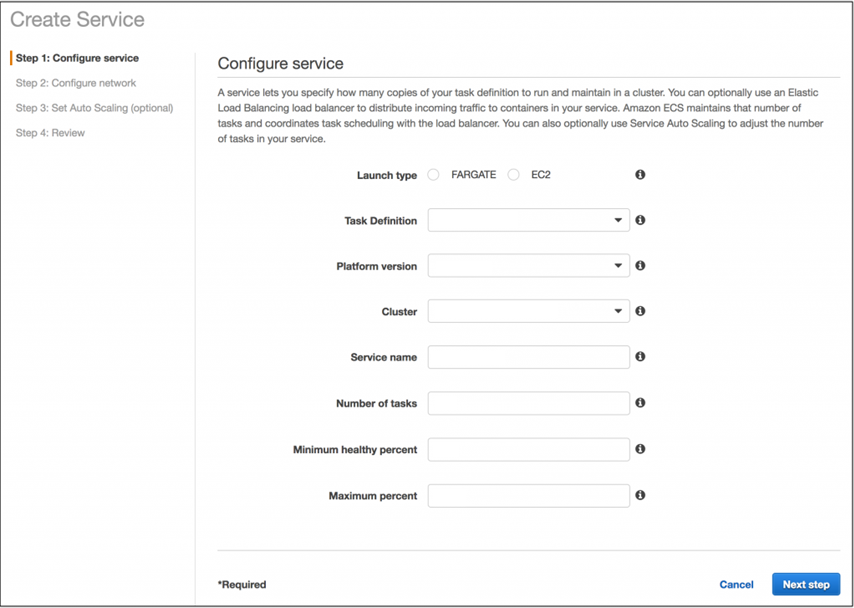Open the Platform version dropdown

coord(528,266)
